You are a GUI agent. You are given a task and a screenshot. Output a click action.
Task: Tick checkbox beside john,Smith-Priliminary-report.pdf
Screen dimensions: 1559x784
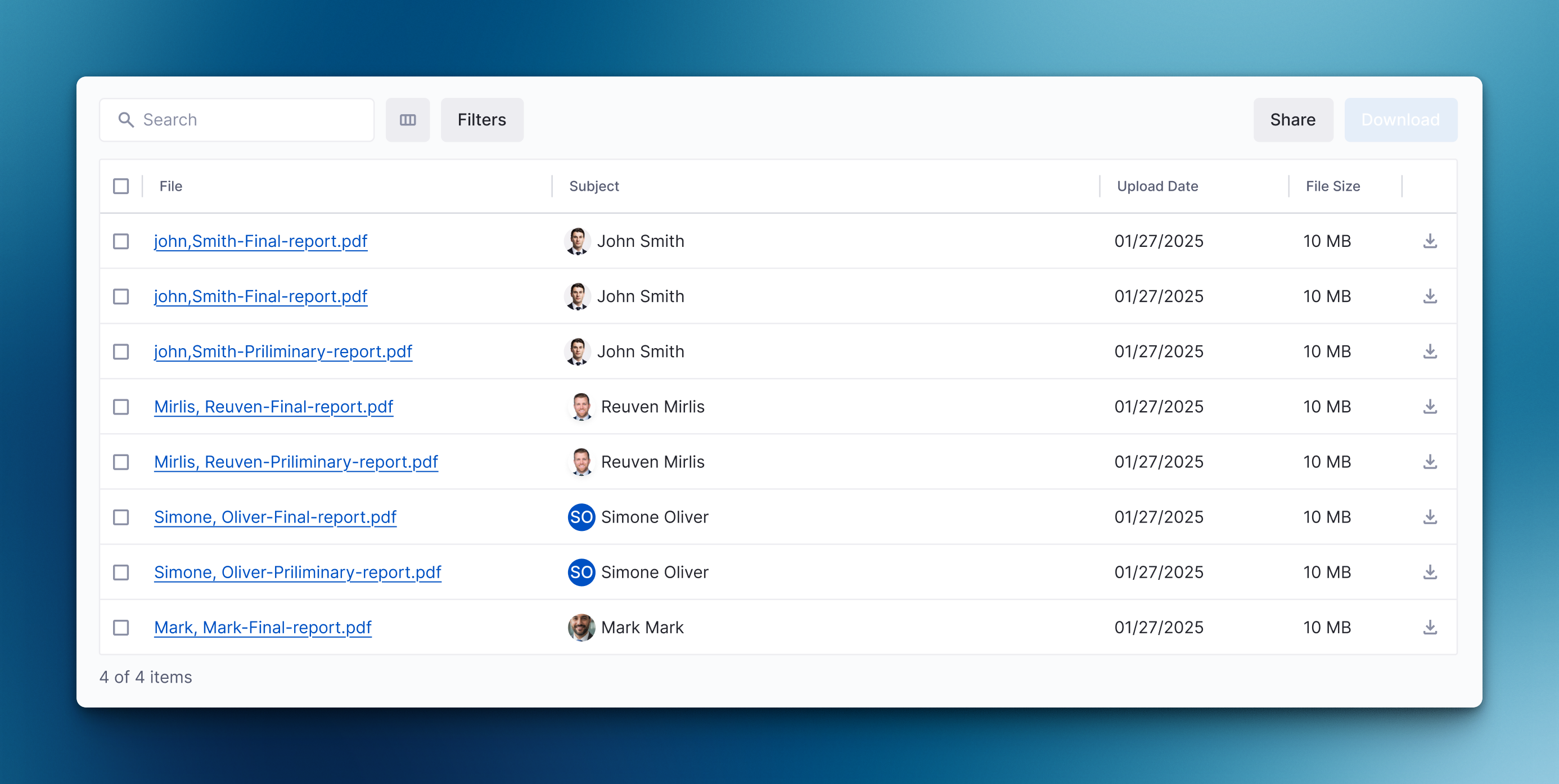[121, 352]
